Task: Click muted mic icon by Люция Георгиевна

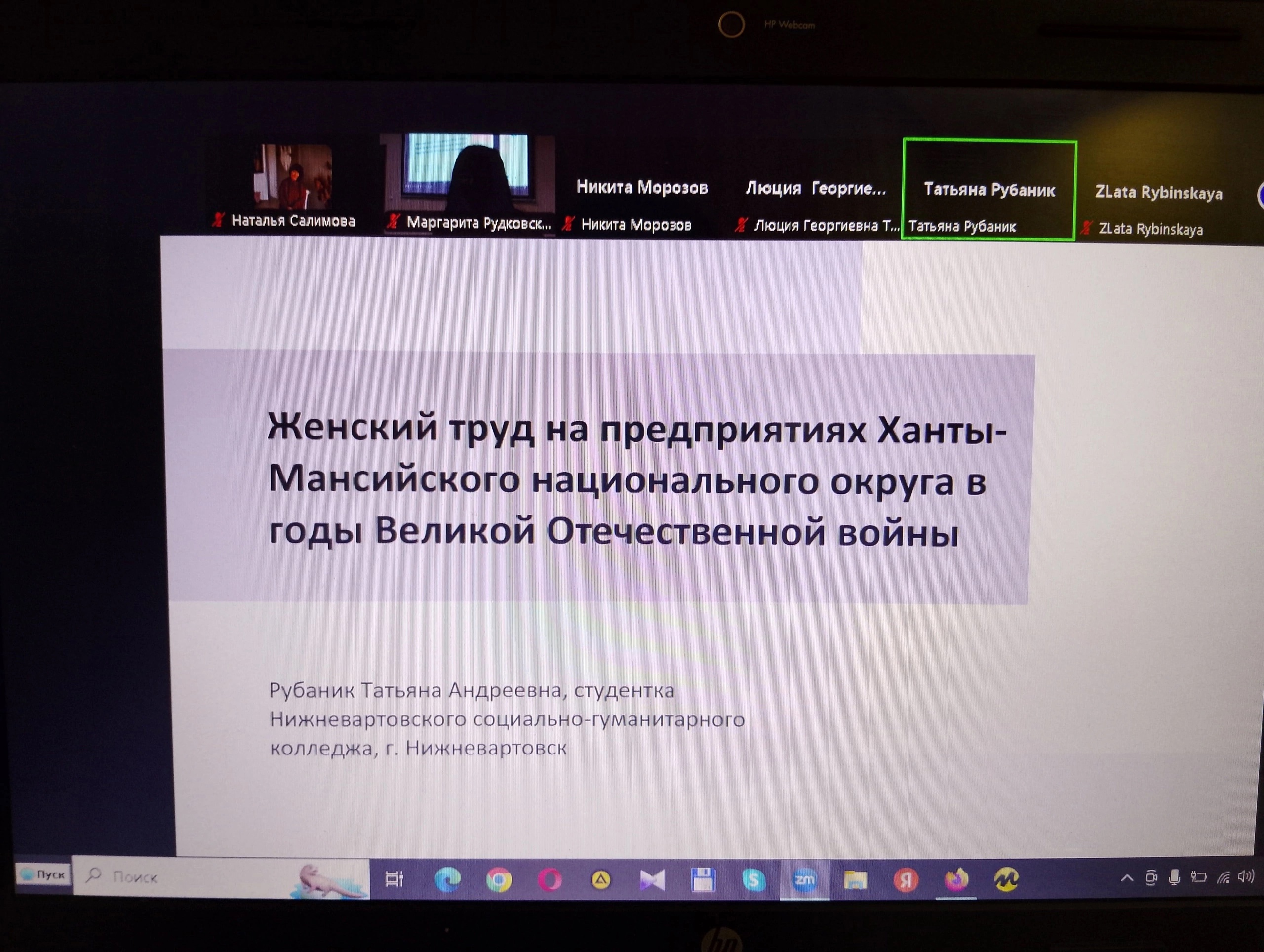Action: pyautogui.click(x=741, y=225)
